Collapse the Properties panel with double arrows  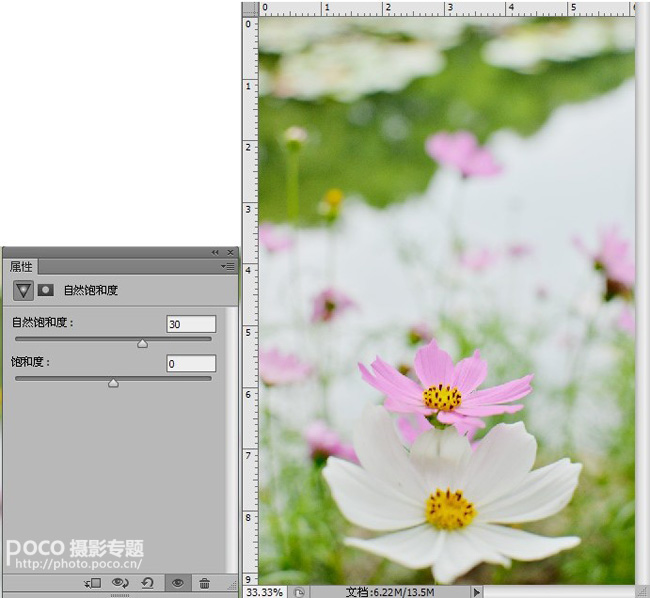tap(215, 252)
